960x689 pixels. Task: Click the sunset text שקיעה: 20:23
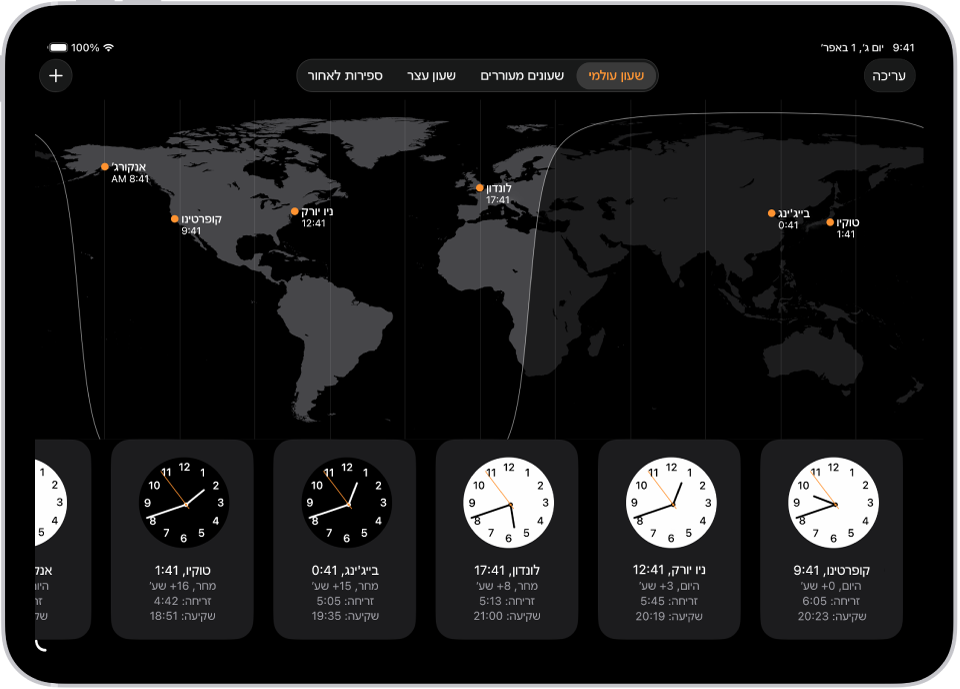[831, 616]
